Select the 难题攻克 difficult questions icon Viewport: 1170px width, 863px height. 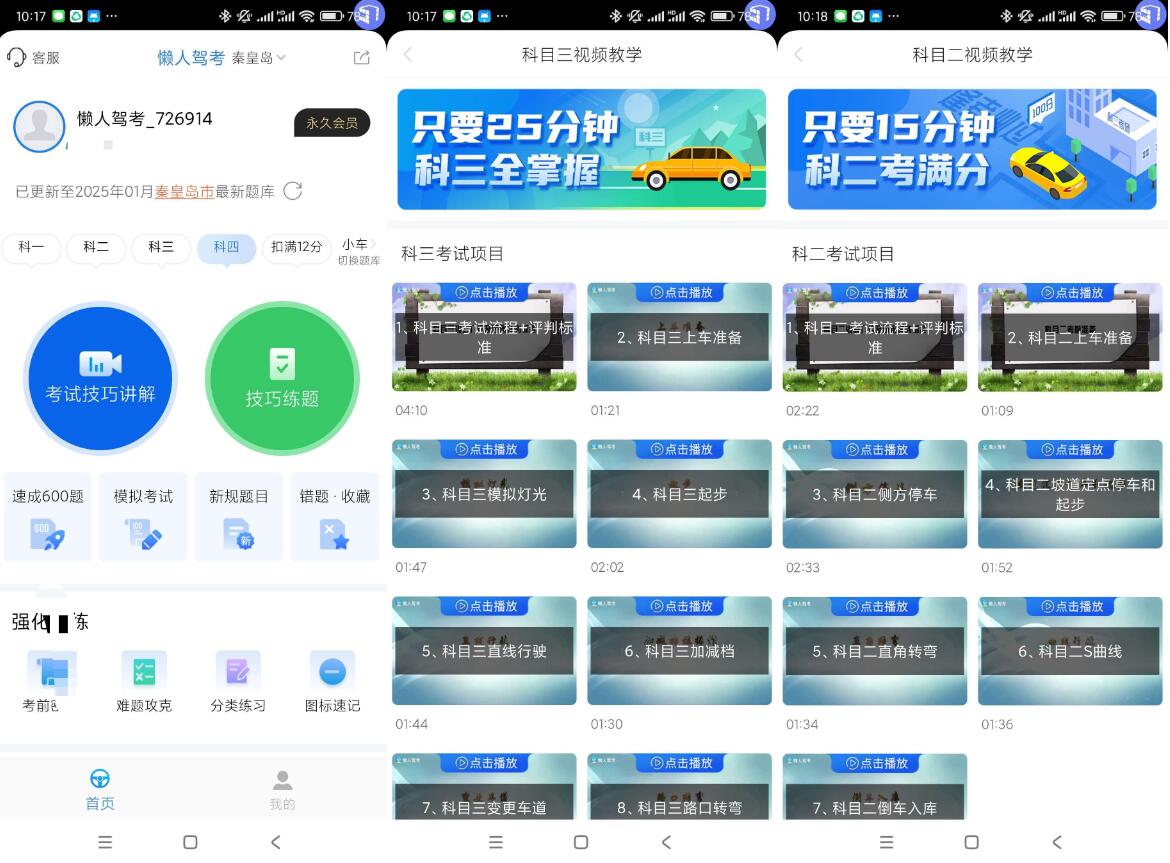(x=144, y=672)
